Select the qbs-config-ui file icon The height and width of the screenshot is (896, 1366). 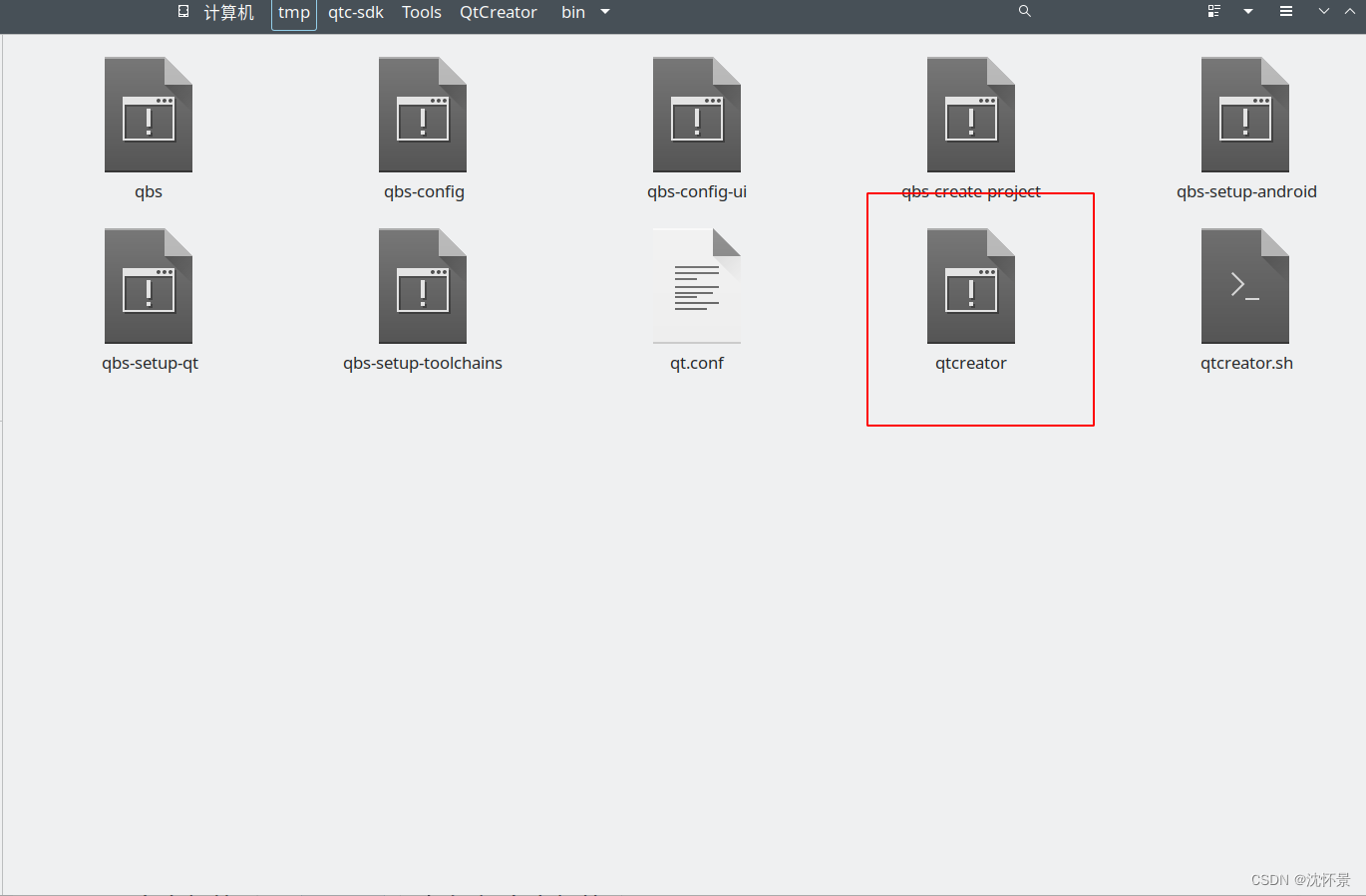coord(697,115)
